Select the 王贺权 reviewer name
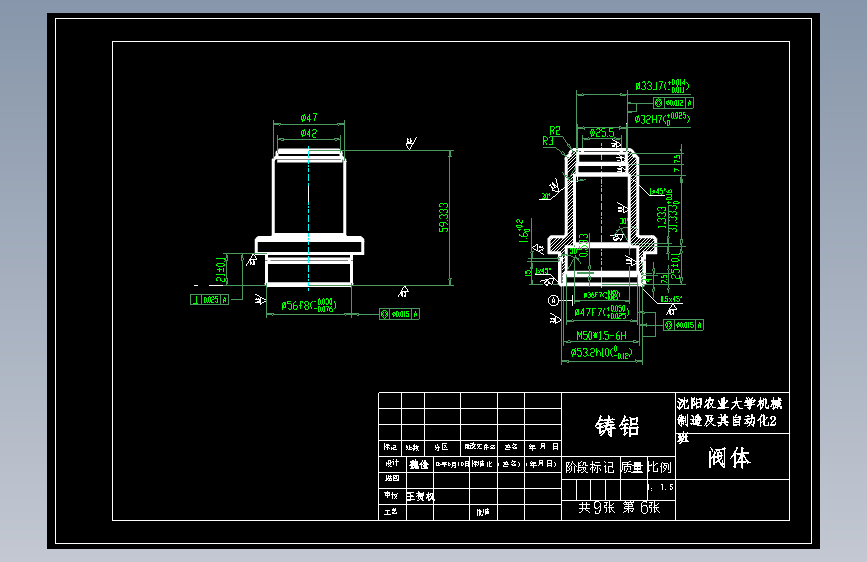This screenshot has width=867, height=562. point(421,497)
